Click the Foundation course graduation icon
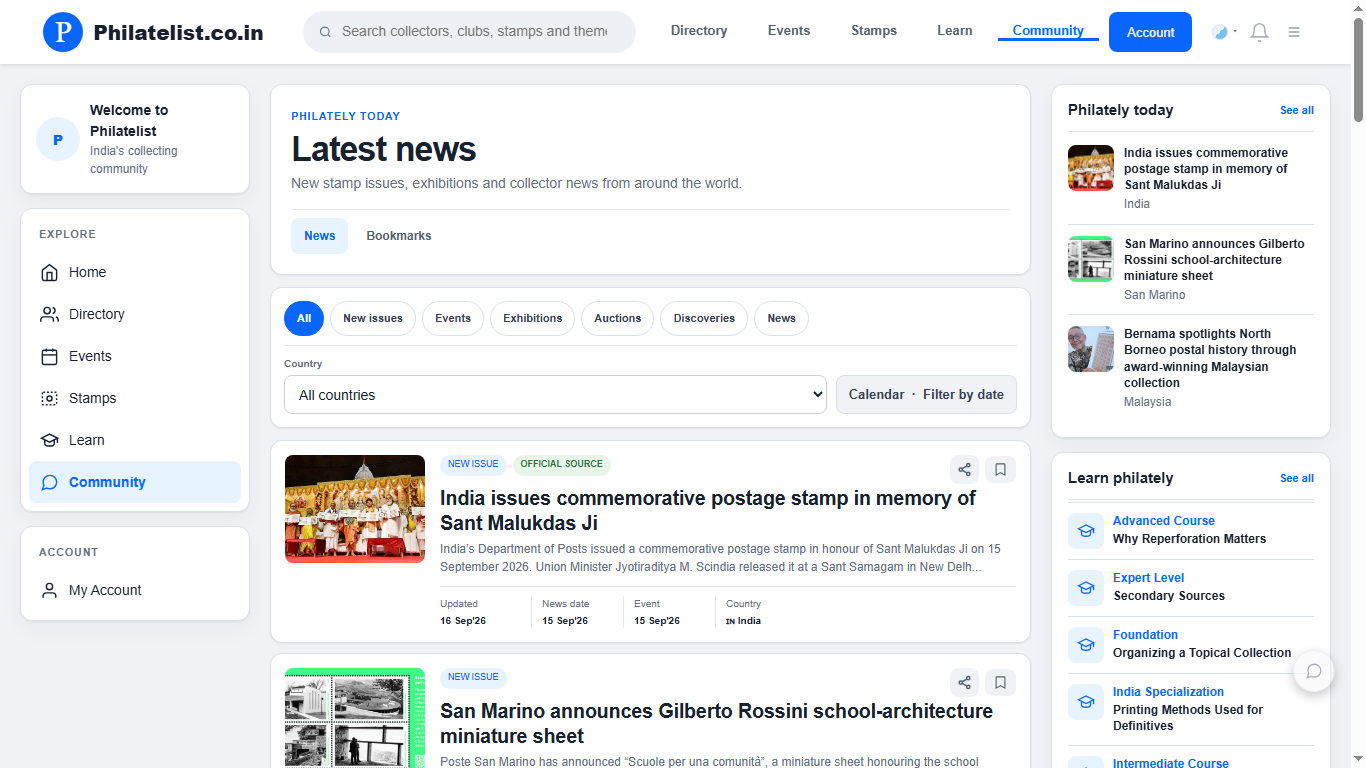1366x768 pixels. 1086,644
